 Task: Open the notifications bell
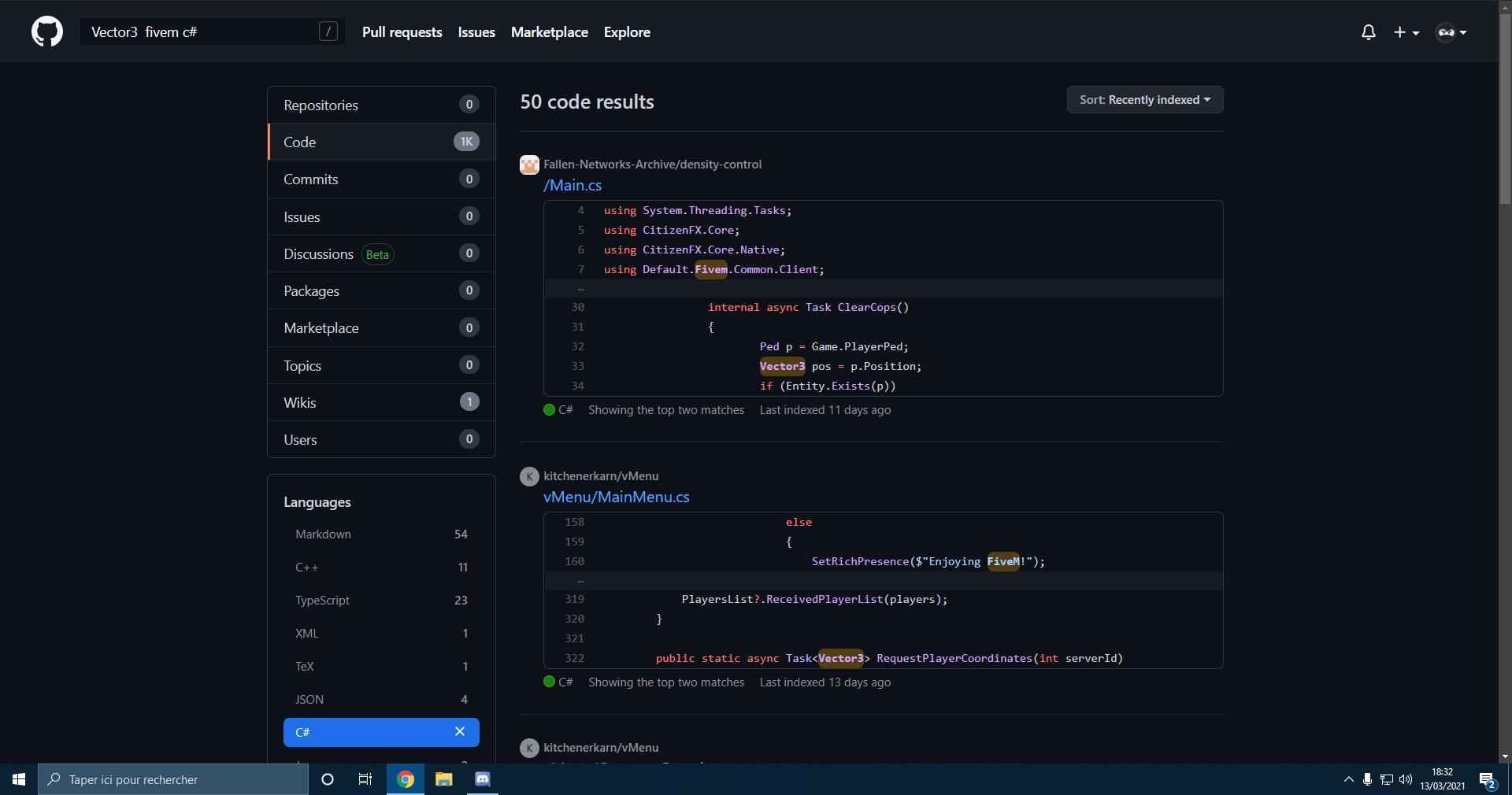[x=1368, y=32]
